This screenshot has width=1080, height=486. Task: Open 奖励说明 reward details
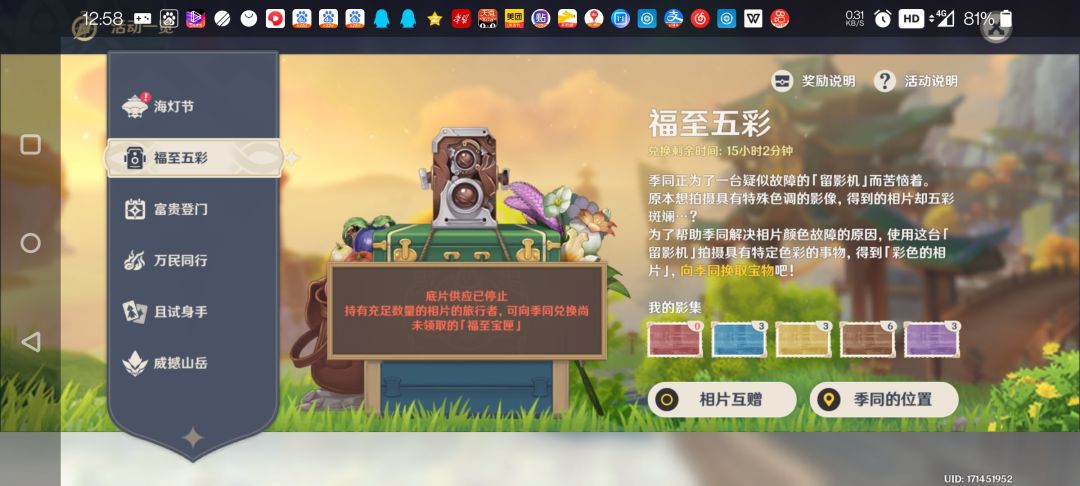point(813,81)
